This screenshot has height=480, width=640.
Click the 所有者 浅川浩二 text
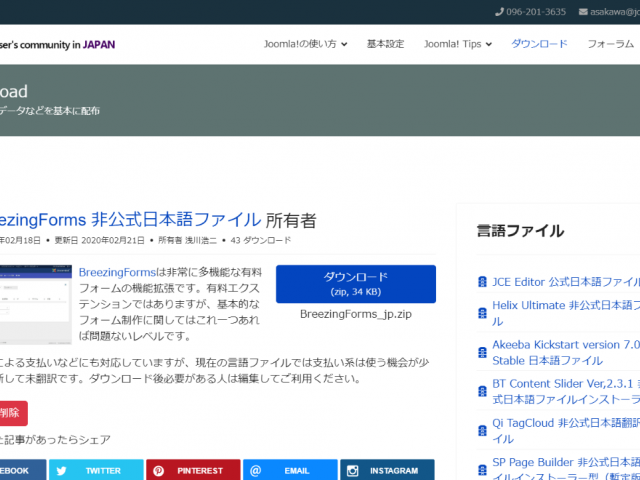187,240
